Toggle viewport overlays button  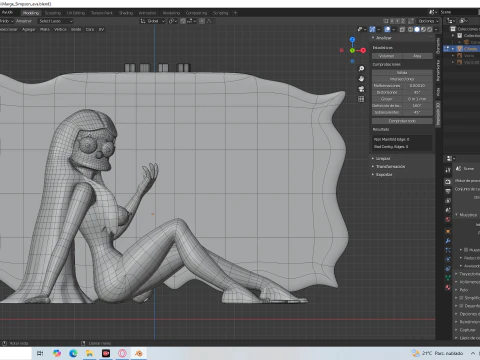point(387,29)
